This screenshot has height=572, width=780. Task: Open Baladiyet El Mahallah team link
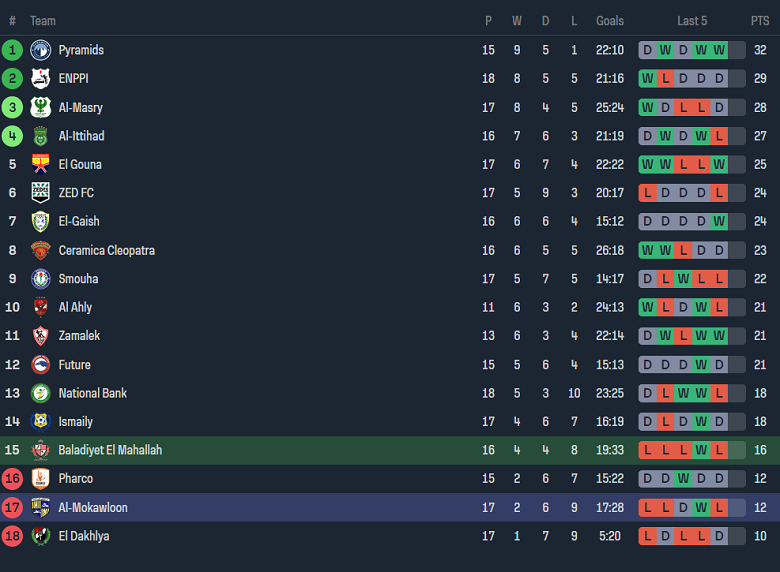110,451
